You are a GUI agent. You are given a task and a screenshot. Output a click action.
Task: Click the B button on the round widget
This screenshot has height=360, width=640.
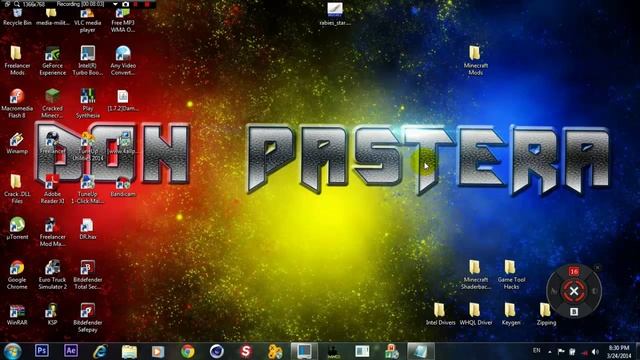pyautogui.click(x=574, y=312)
